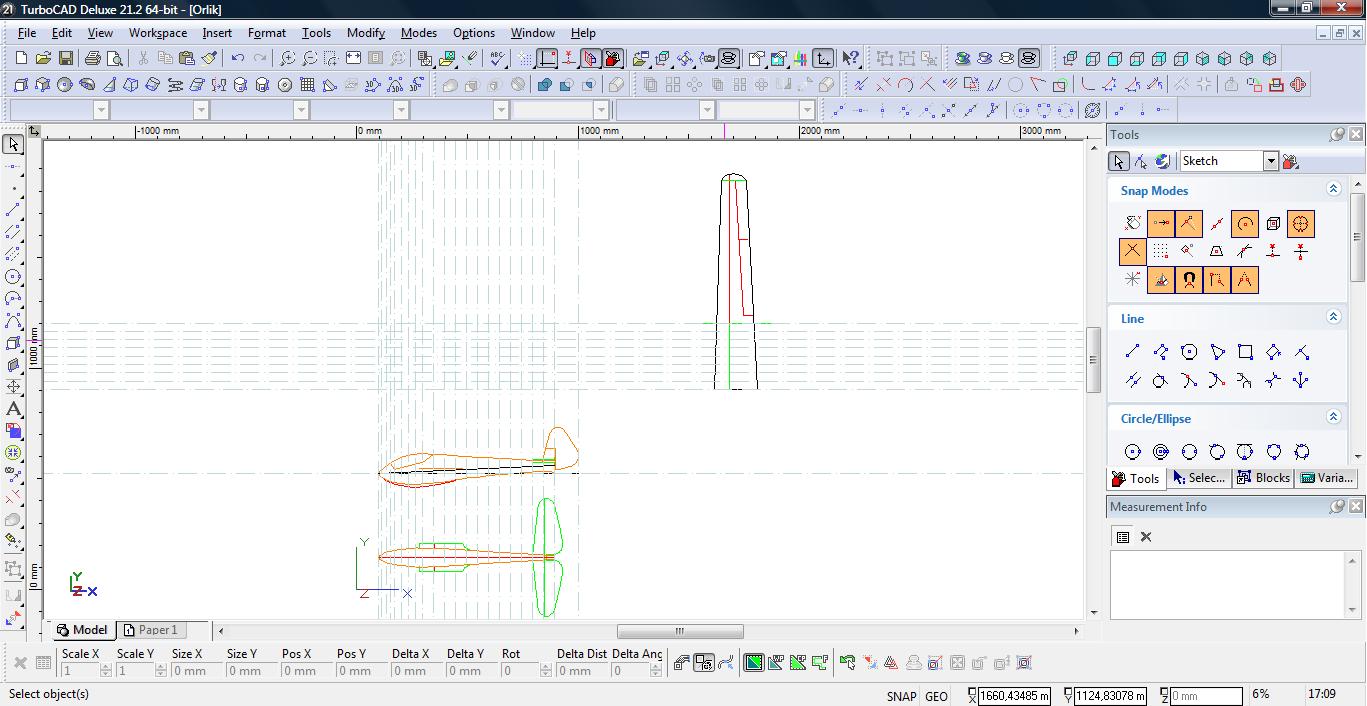
Task: Switch to the Blocks tab
Action: 1264,478
